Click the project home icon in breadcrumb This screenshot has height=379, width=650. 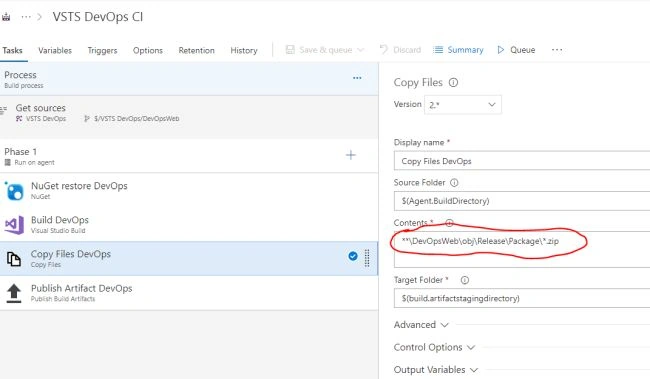pyautogui.click(x=6, y=17)
